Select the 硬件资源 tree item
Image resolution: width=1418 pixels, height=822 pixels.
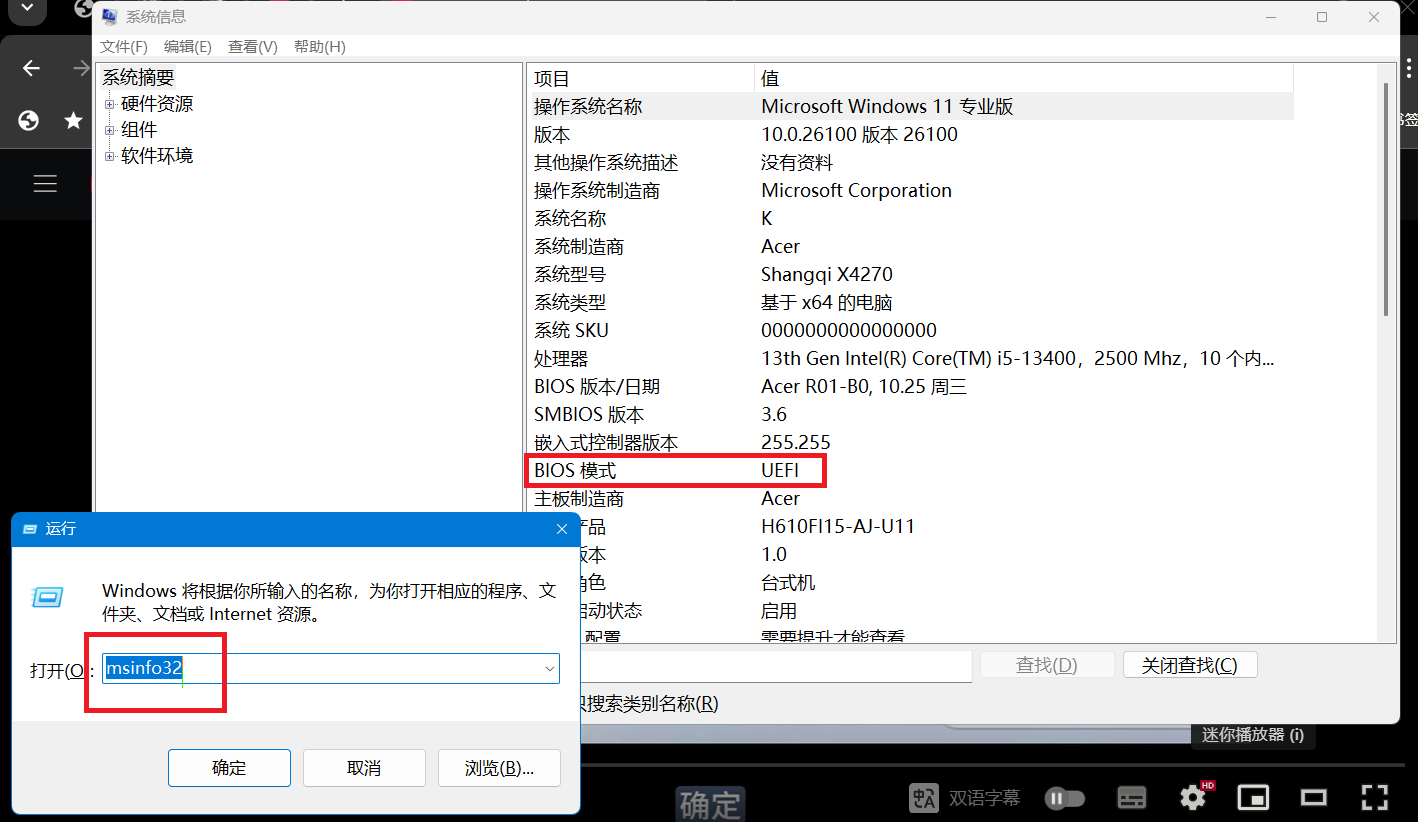pyautogui.click(x=157, y=104)
